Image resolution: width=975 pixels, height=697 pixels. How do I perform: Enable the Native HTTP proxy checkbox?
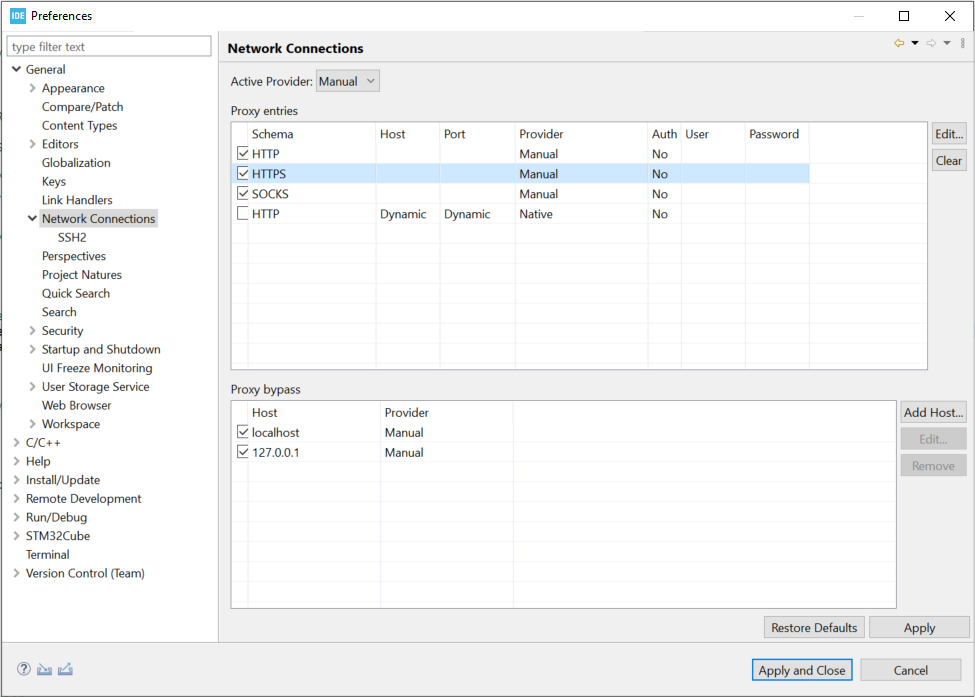(243, 213)
